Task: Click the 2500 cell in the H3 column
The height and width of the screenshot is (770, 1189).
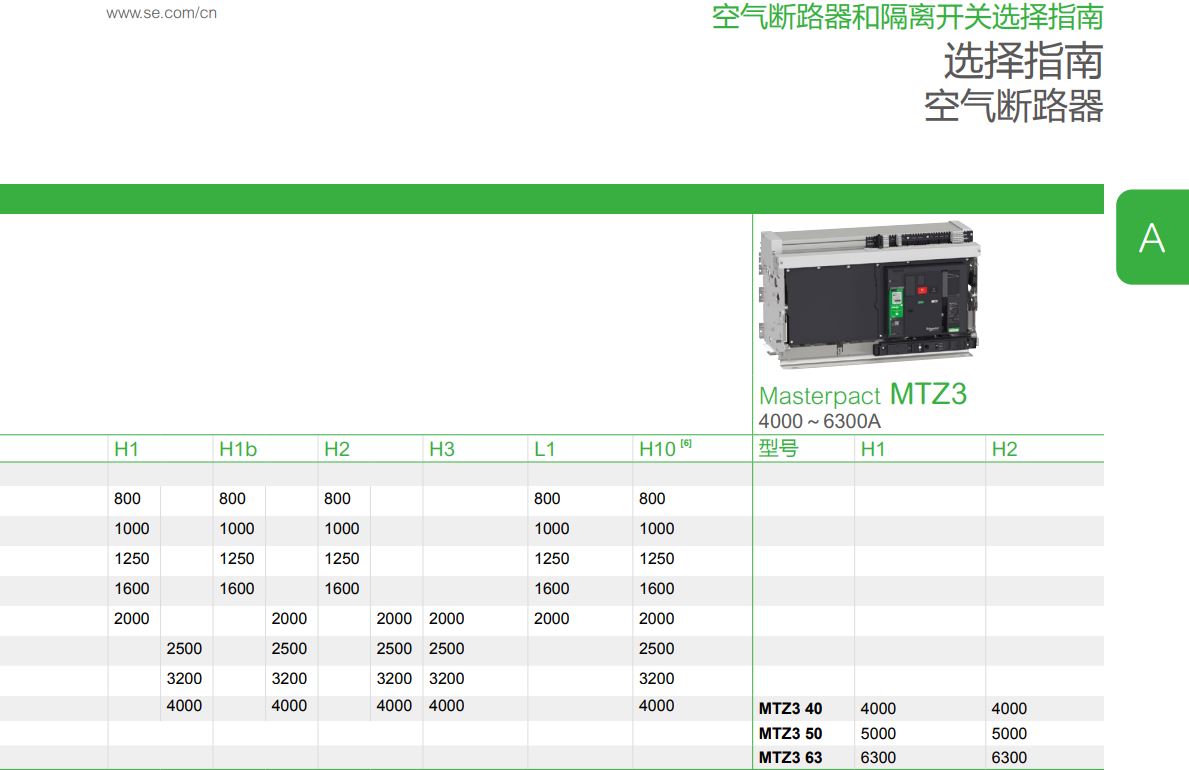Action: [447, 649]
